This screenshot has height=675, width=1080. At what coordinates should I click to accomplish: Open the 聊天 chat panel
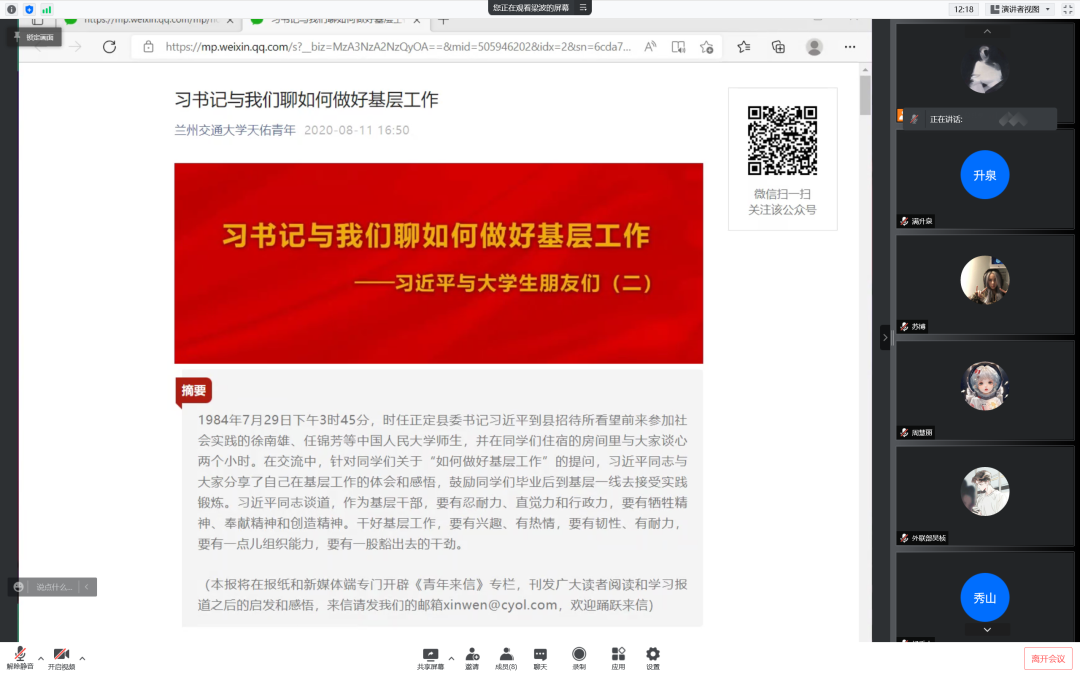point(541,658)
